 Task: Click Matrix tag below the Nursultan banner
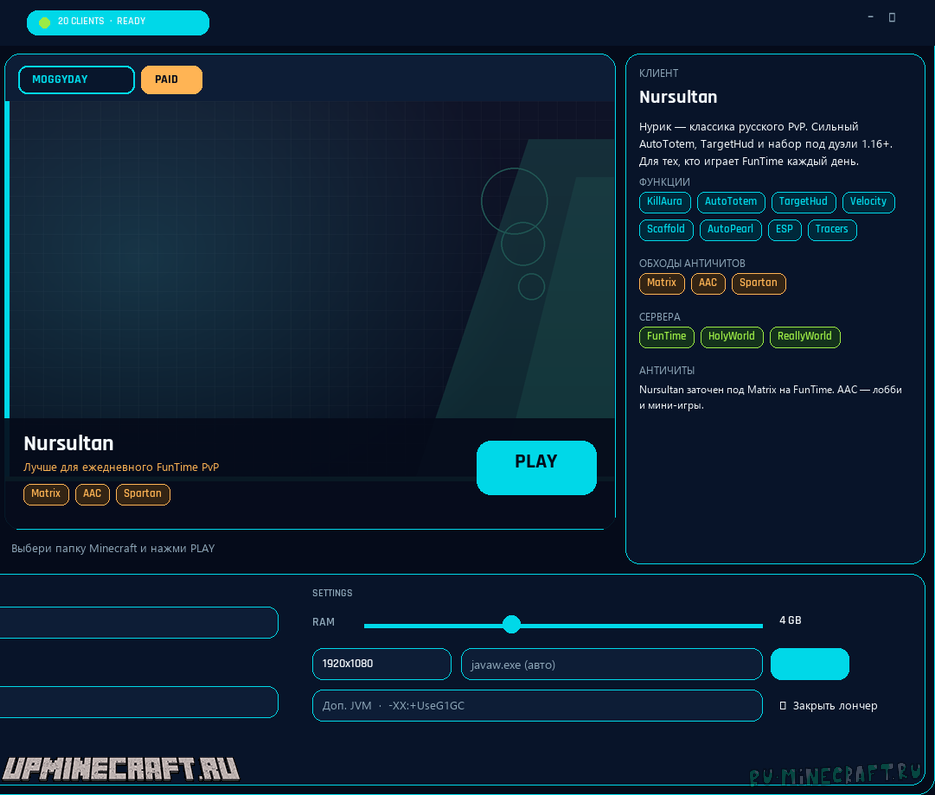[46, 494]
